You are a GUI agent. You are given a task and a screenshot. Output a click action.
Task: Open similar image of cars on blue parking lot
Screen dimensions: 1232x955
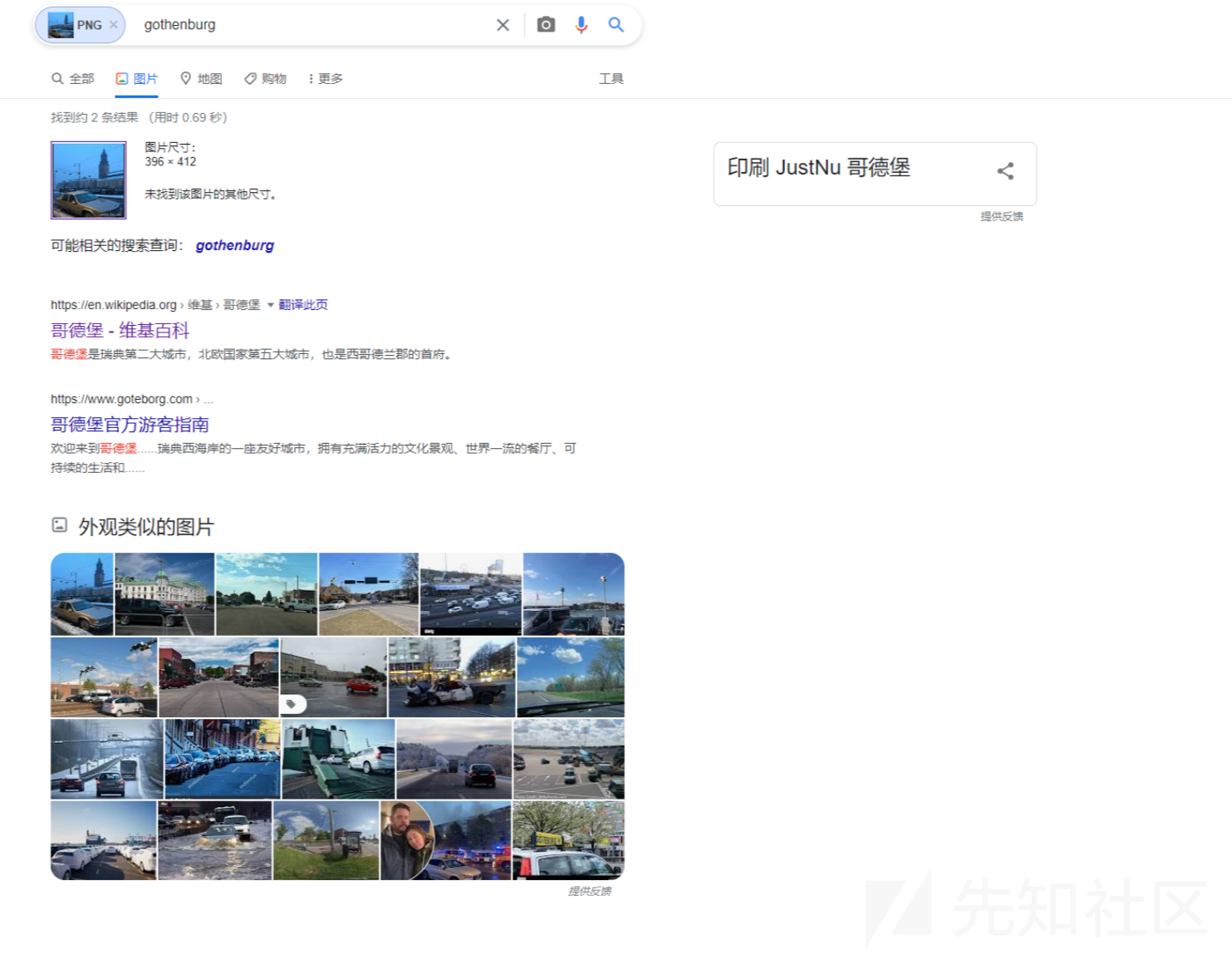(x=223, y=759)
